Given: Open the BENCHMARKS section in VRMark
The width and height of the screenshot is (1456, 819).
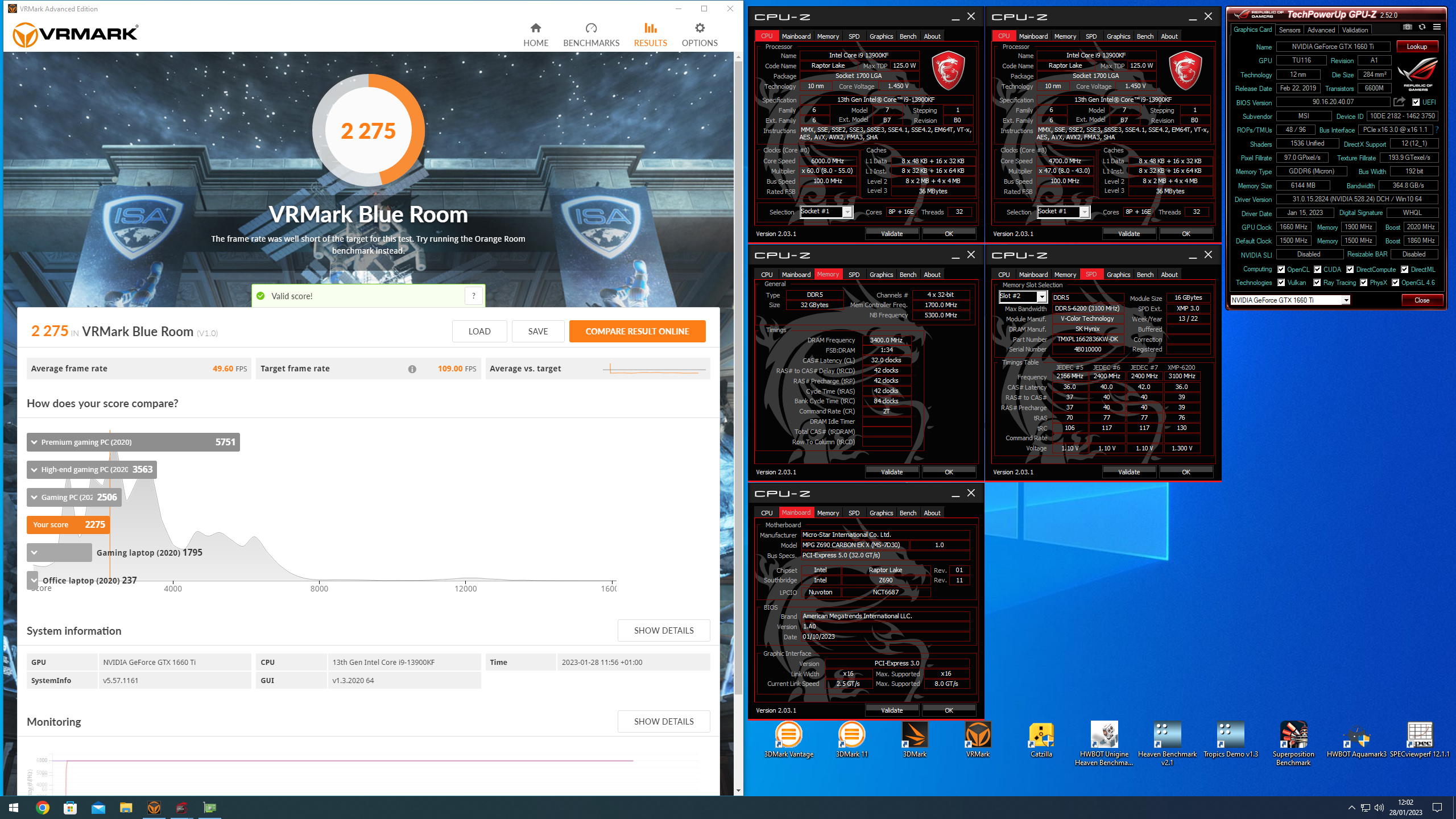Looking at the screenshot, I should pos(591,35).
